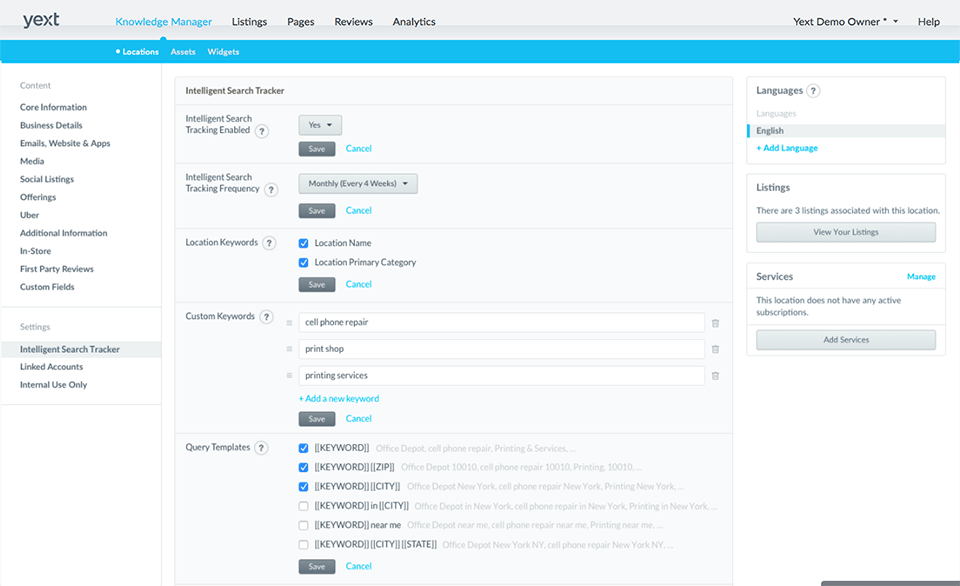This screenshot has height=586, width=960.
Task: Open the Languages panel help icon
Action: pos(811,90)
